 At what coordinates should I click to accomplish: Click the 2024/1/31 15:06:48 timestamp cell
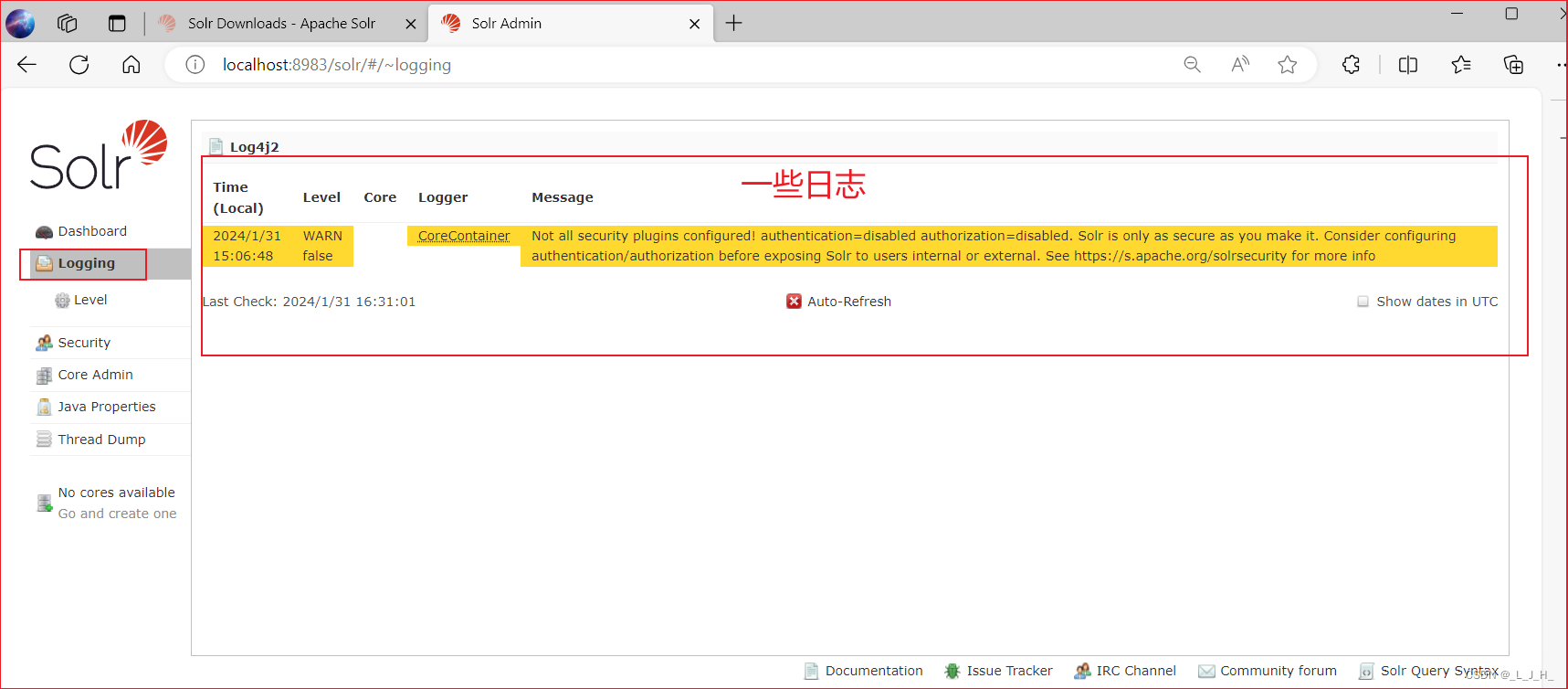[247, 246]
